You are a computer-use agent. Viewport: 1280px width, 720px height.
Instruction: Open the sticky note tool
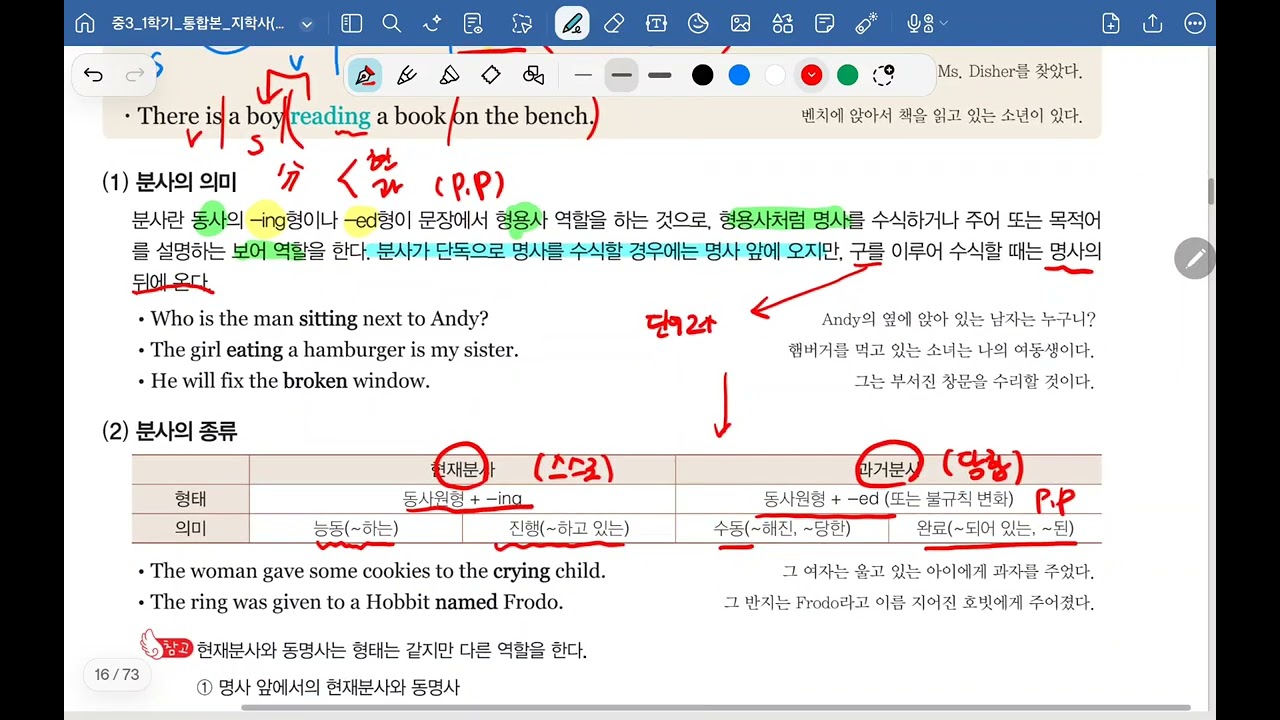click(824, 23)
